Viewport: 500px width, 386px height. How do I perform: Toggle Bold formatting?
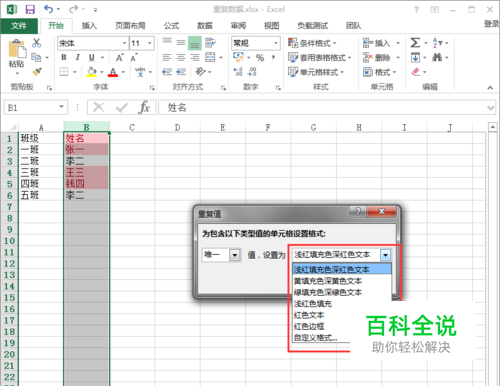pyautogui.click(x=64, y=57)
